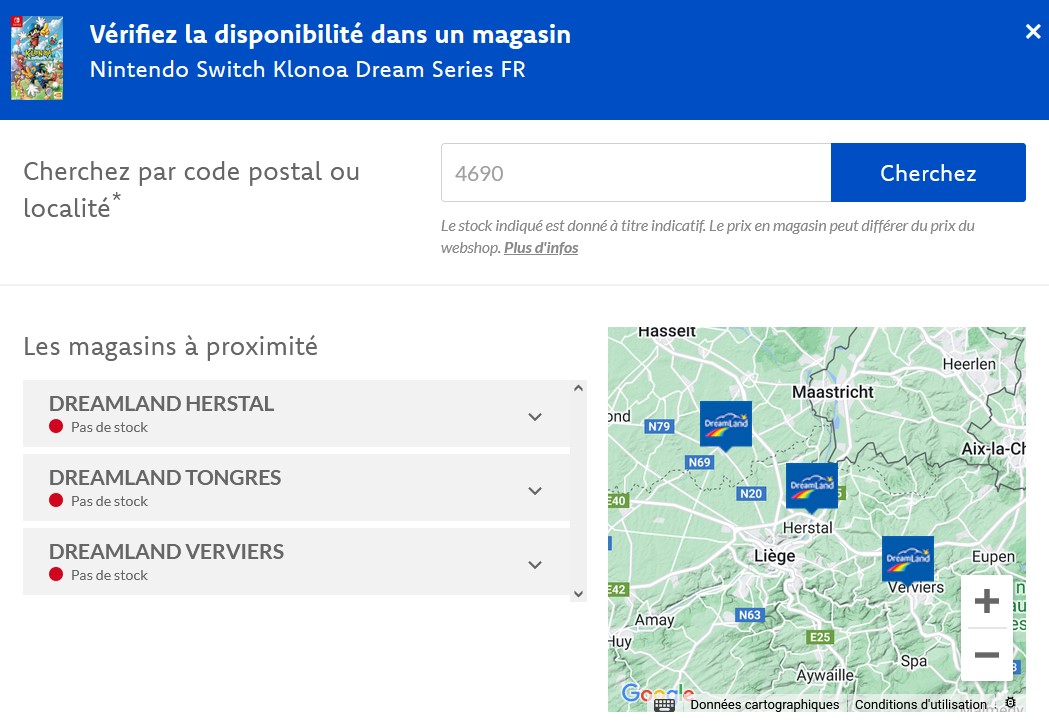Viewport: 1049px width, 723px height.
Task: Click the N79 road badge on map
Action: [x=659, y=426]
